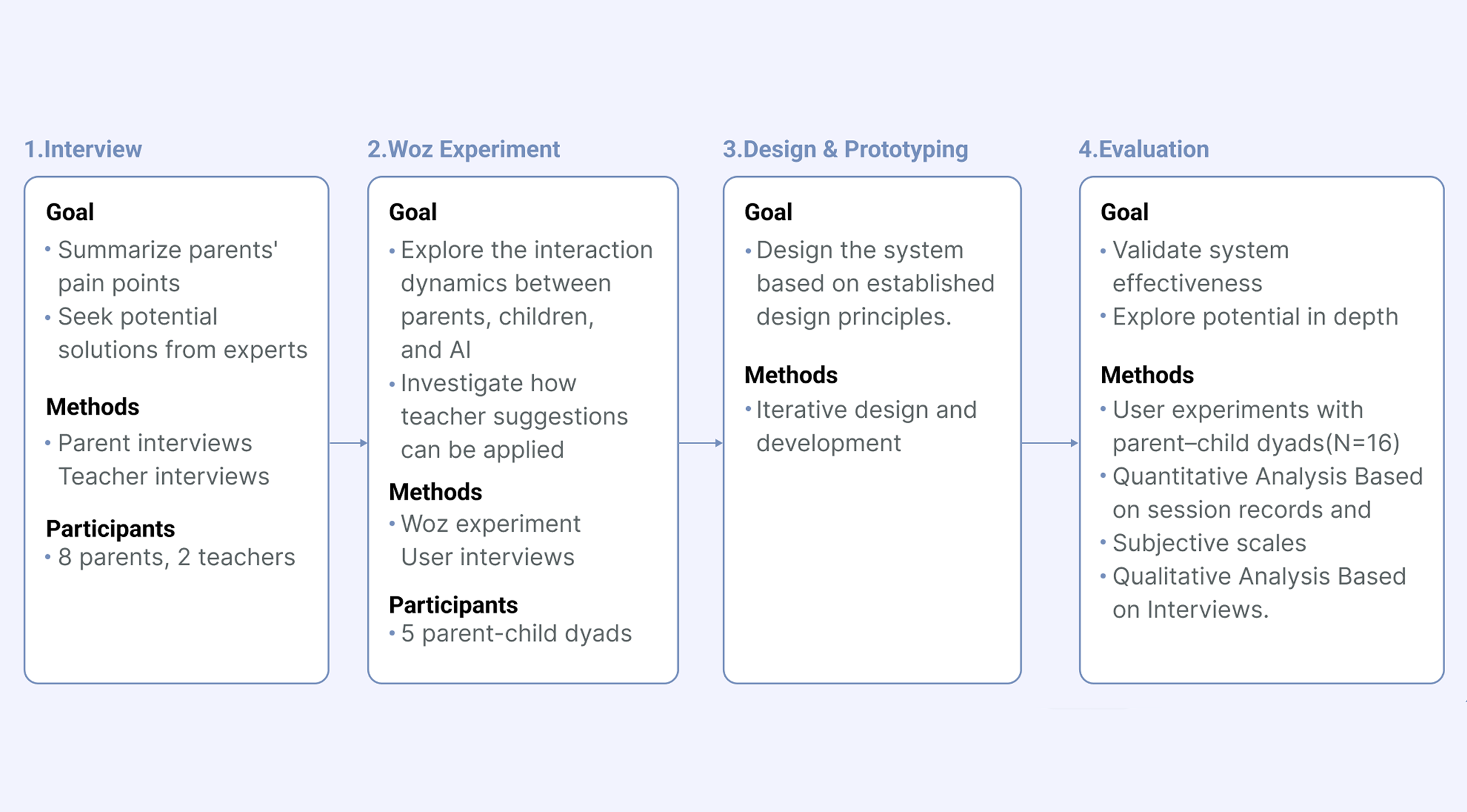Click the Participants heading in the Interview box
The width and height of the screenshot is (1467, 812).
[x=110, y=529]
